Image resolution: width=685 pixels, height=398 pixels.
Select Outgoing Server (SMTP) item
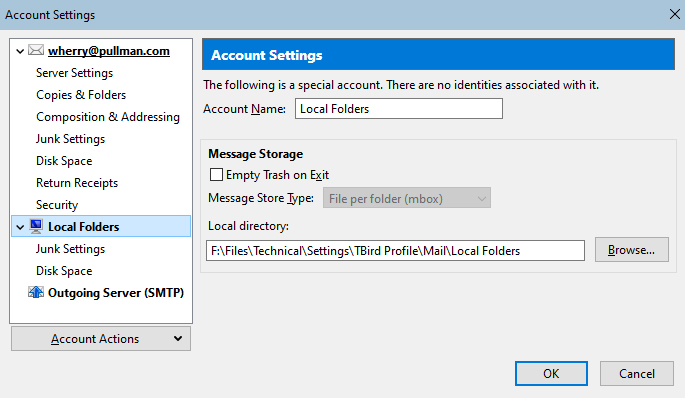[x=116, y=292]
